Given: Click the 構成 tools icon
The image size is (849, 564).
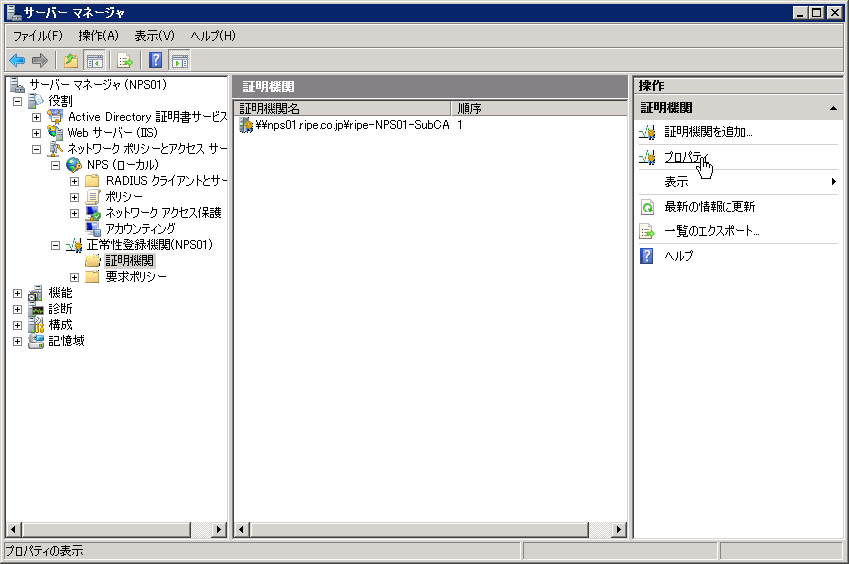Looking at the screenshot, I should coord(36,325).
